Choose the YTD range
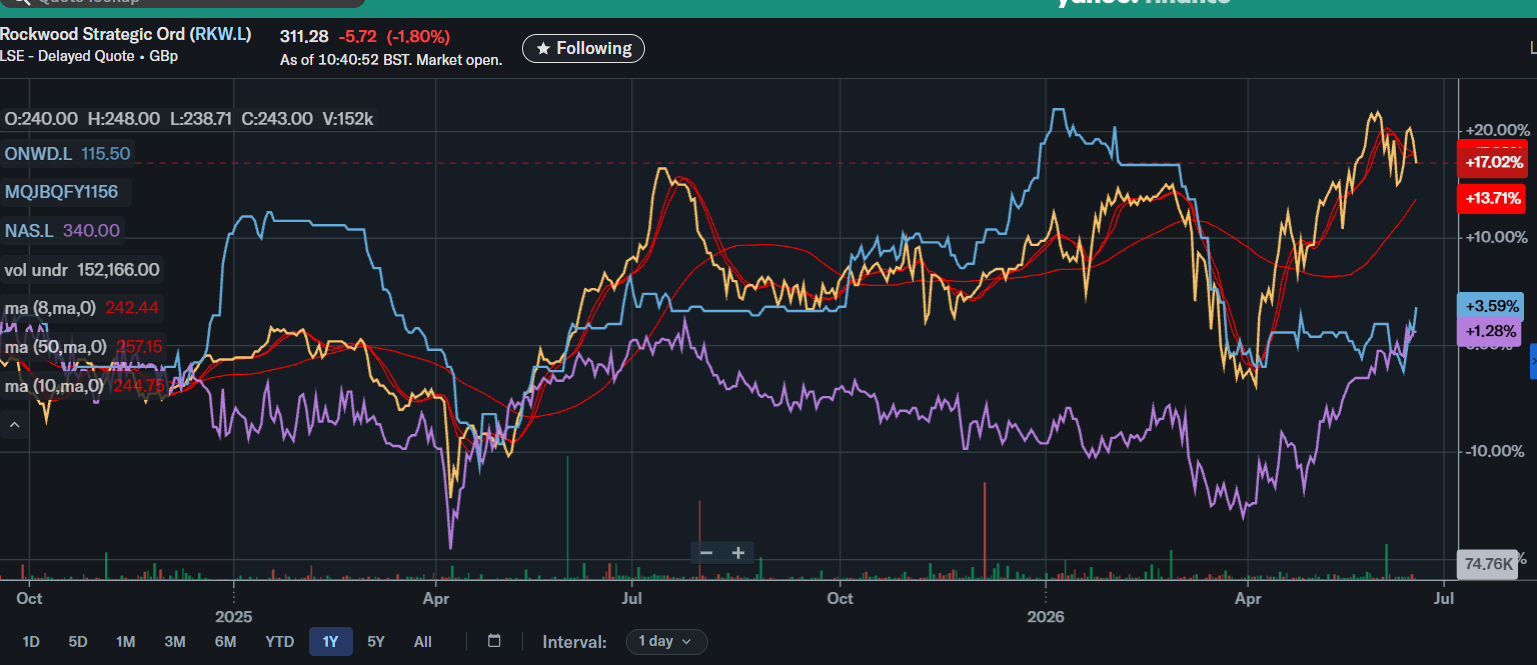 tap(279, 641)
